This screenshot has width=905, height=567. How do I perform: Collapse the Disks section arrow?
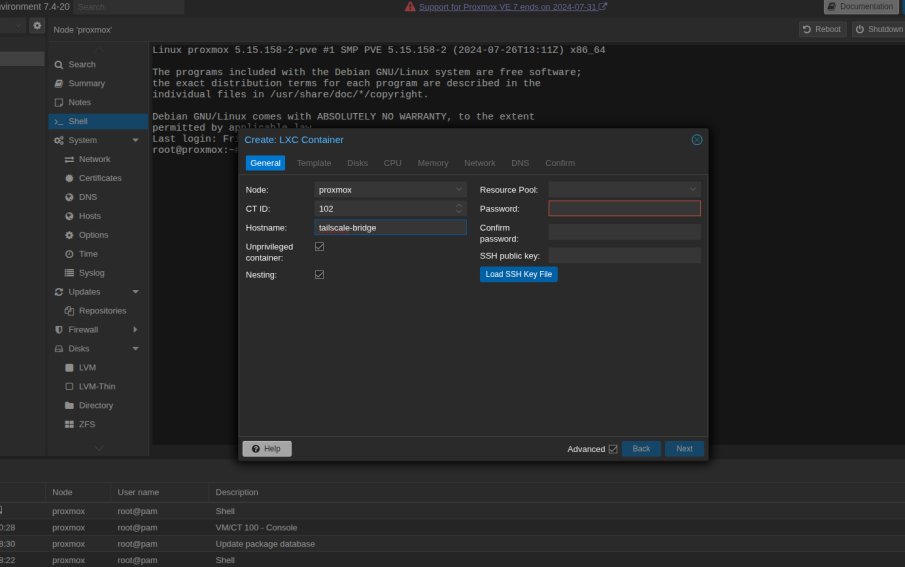[x=136, y=349]
